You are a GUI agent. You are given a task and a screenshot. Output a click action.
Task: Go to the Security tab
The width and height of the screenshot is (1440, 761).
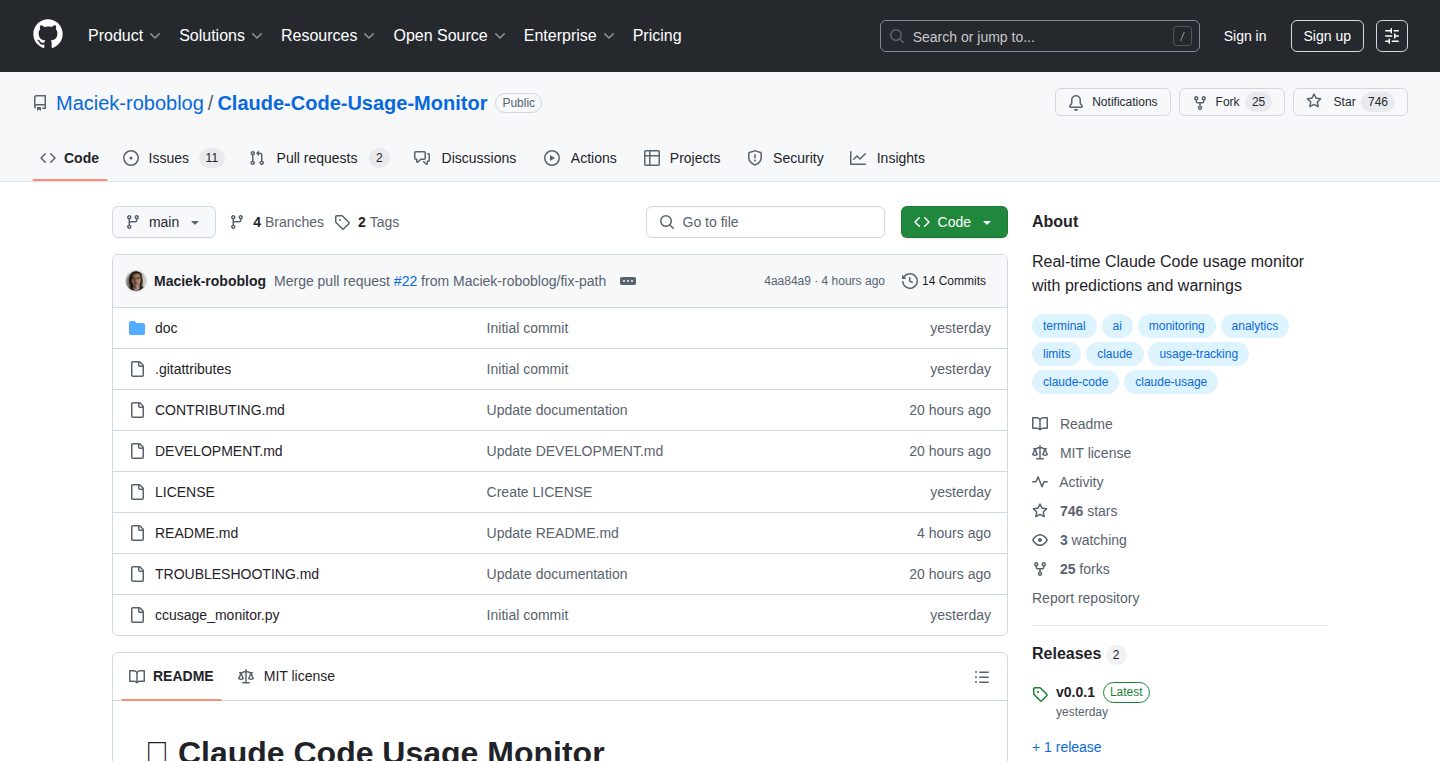[785, 158]
